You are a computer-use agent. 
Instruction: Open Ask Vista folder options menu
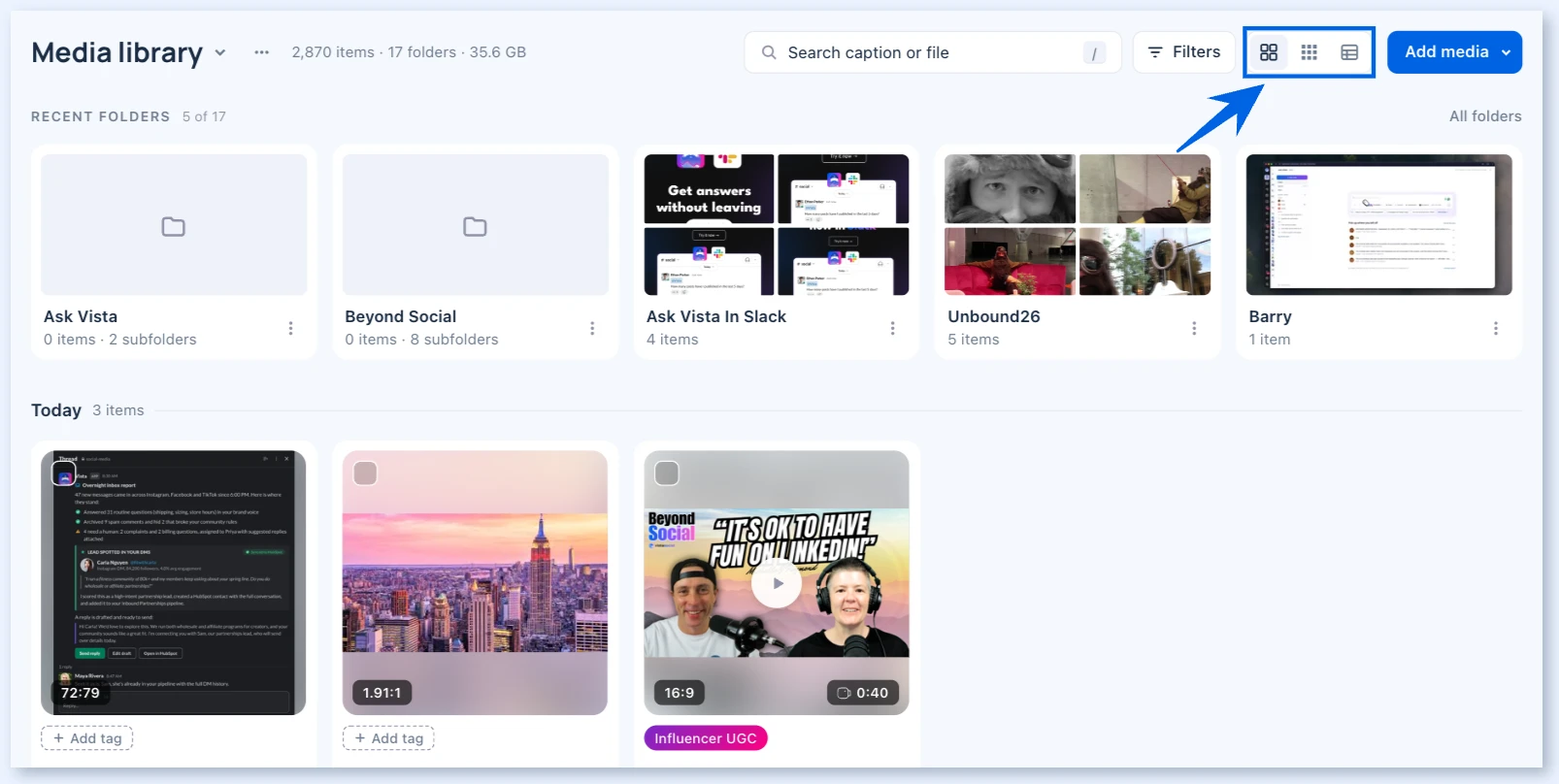290,328
